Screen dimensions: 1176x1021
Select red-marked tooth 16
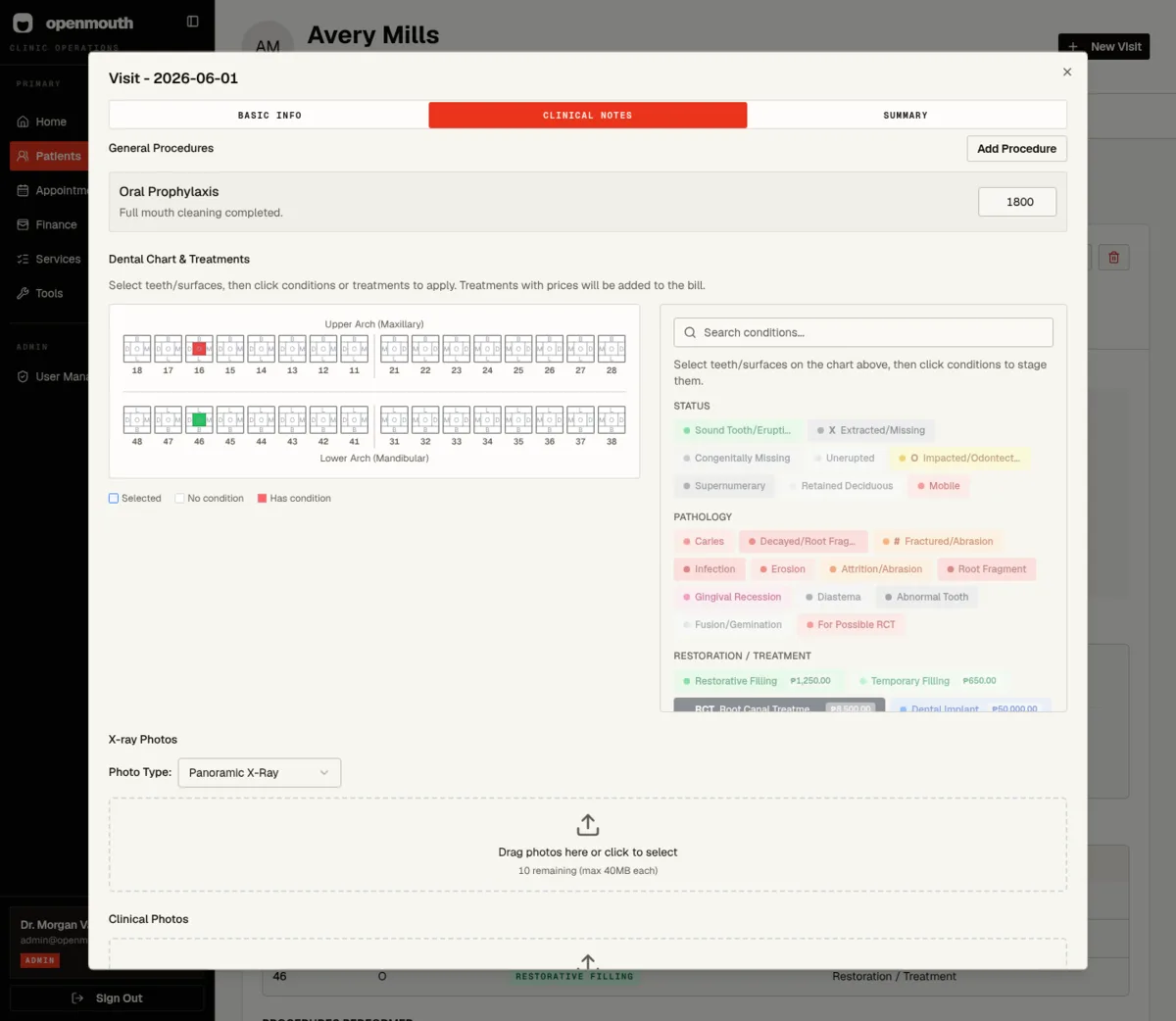pos(199,349)
